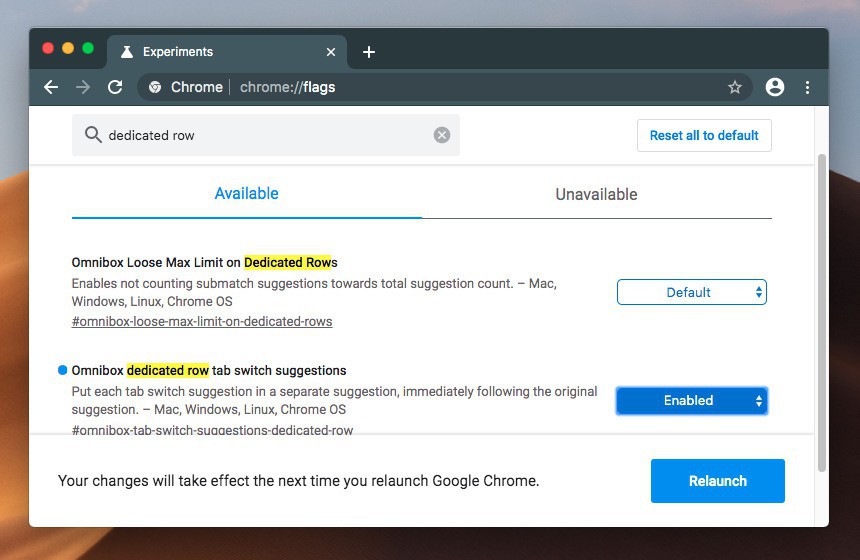Image resolution: width=860 pixels, height=560 pixels.
Task: Open the profile avatar menu
Action: 774,87
